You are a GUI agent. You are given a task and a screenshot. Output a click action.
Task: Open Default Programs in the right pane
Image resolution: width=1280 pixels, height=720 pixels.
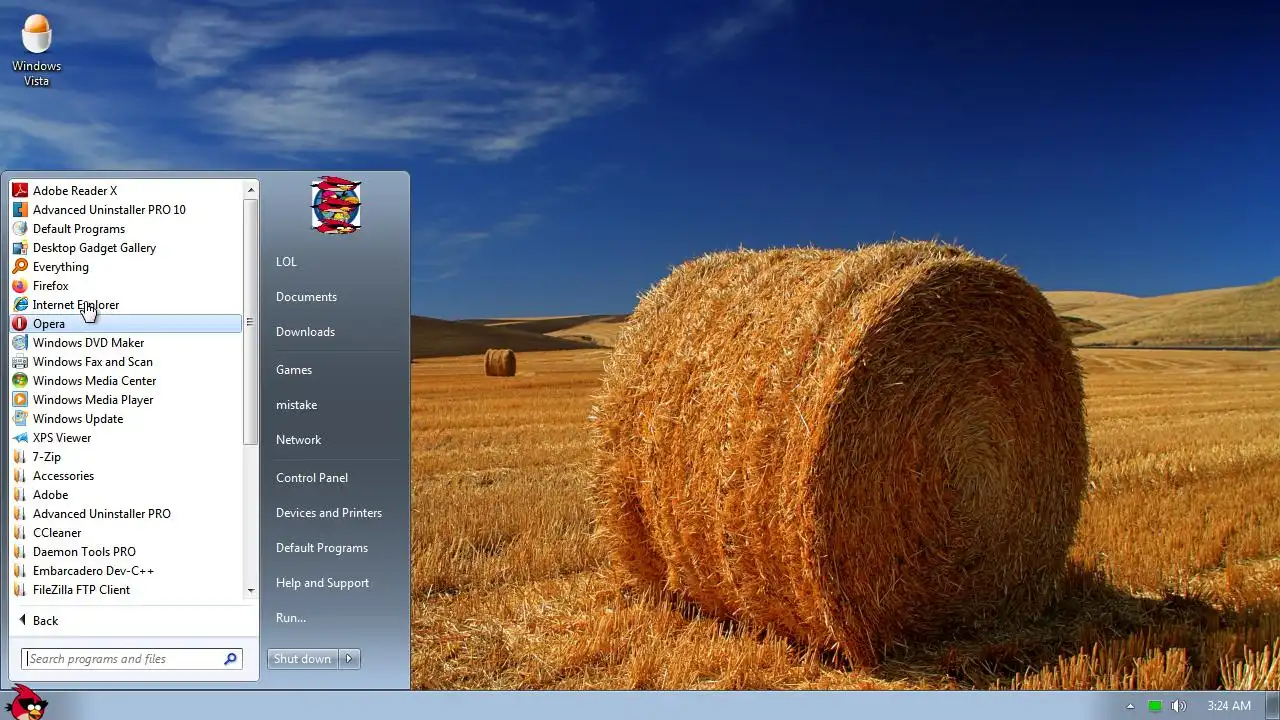click(322, 547)
